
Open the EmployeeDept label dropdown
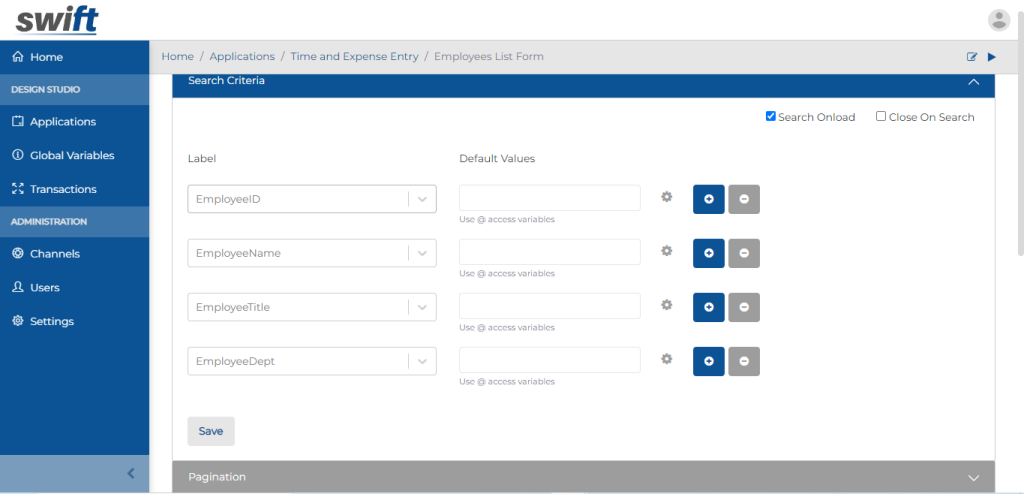tap(312, 361)
